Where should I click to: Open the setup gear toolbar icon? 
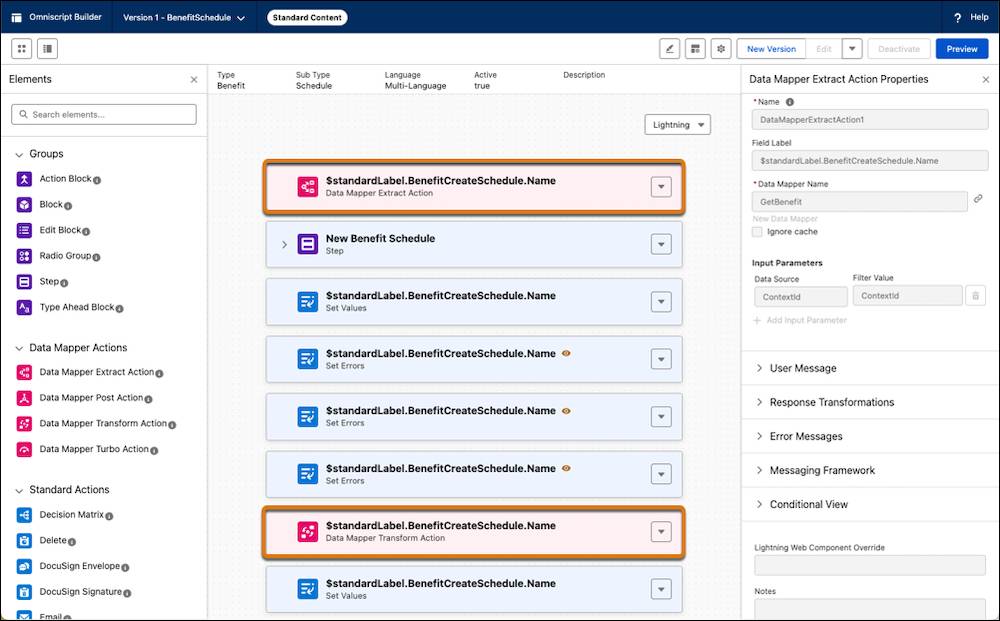pos(721,48)
